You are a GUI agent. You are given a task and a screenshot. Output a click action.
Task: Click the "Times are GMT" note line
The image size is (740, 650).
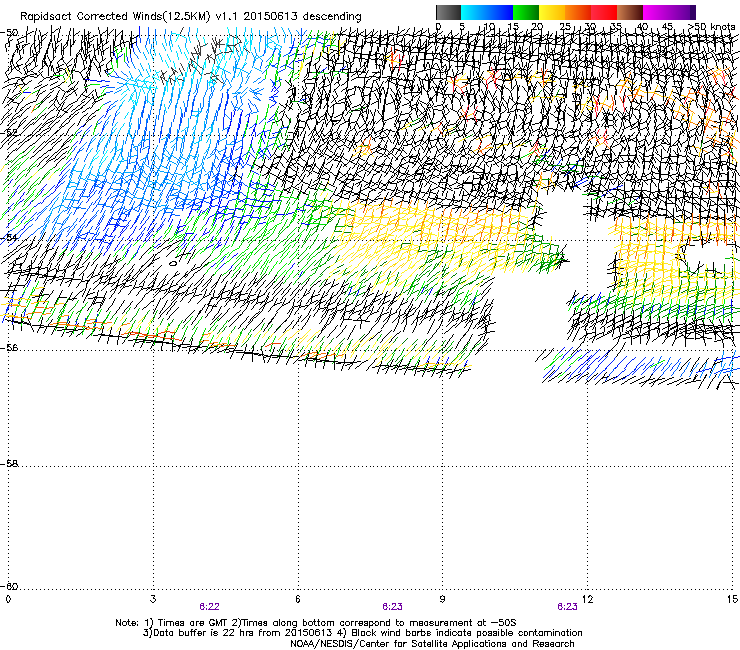315,623
